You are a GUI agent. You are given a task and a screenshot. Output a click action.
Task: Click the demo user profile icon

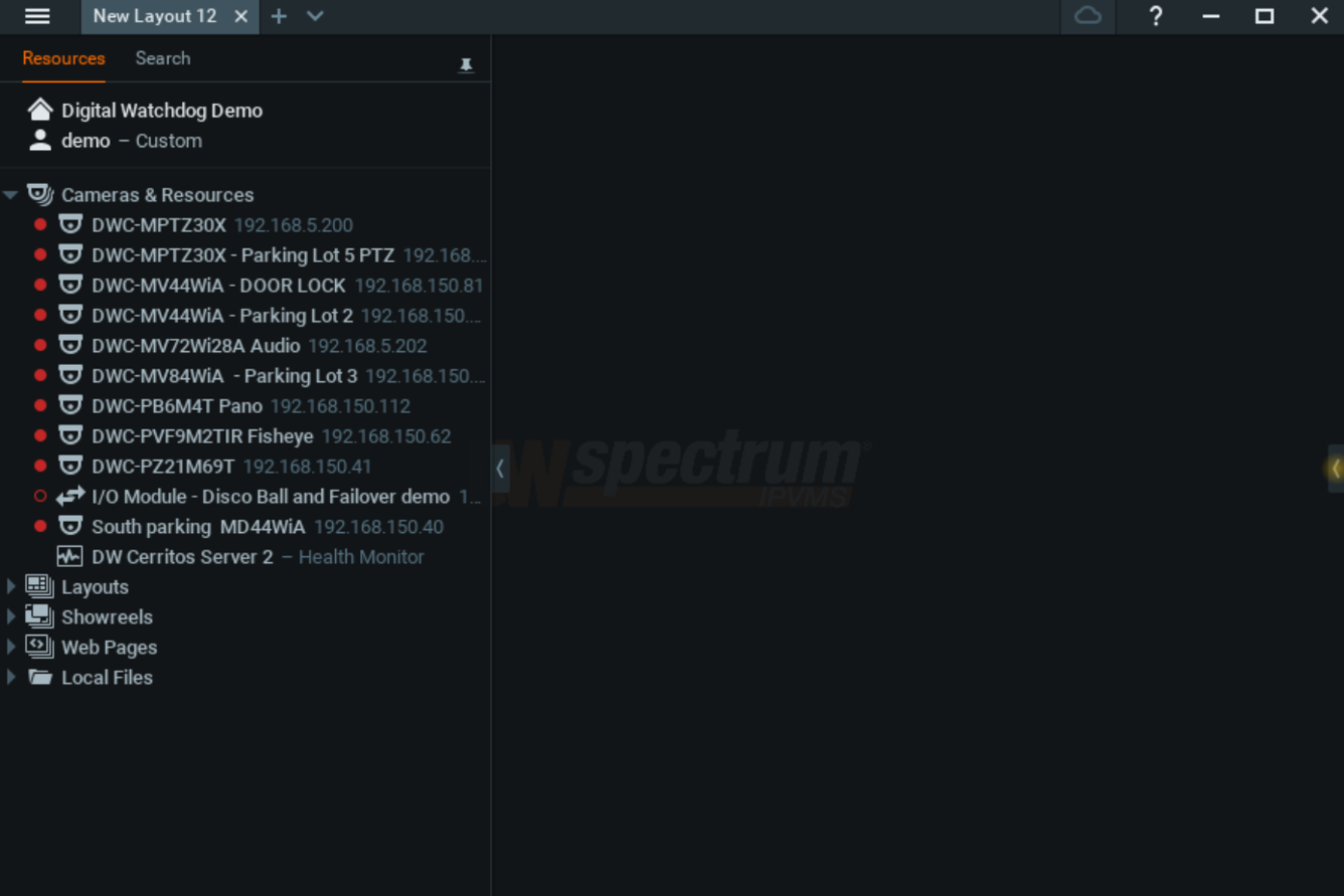(40, 141)
